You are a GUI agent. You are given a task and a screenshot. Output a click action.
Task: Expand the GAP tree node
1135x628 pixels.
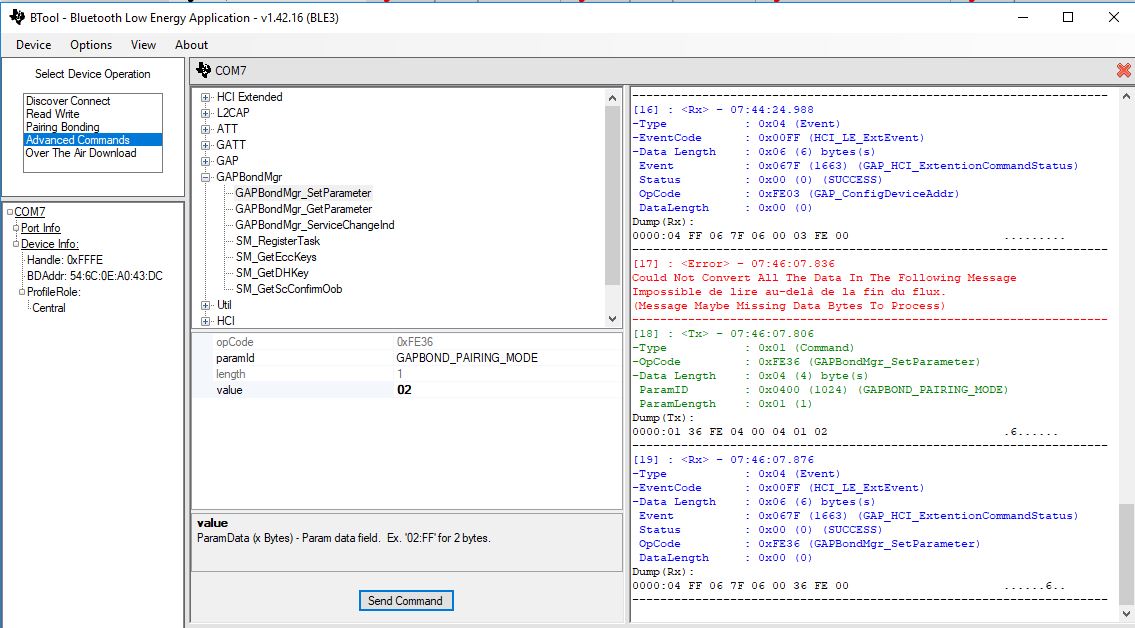pos(206,161)
